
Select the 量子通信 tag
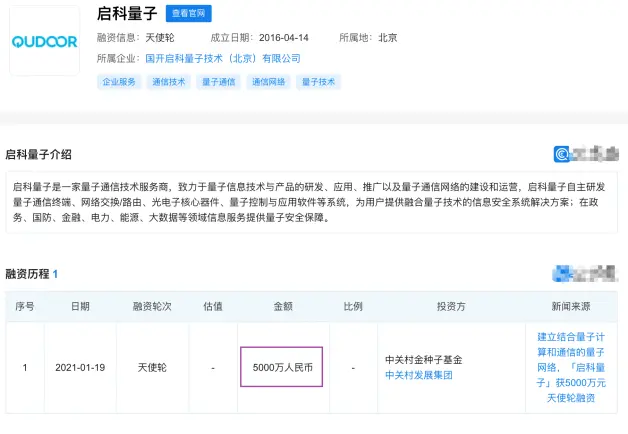[219, 82]
